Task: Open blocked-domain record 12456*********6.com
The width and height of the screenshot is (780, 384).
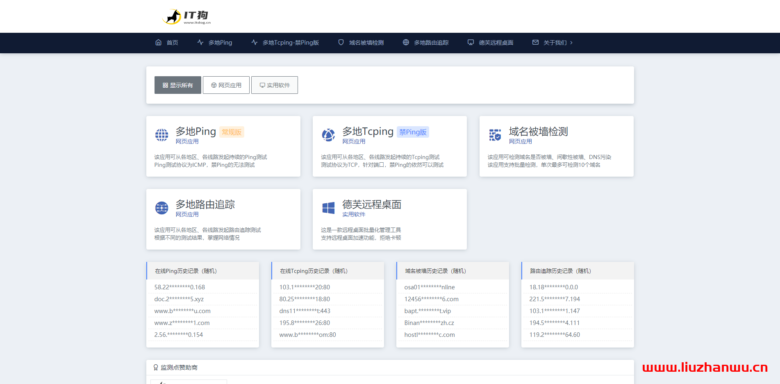Action: coord(431,299)
